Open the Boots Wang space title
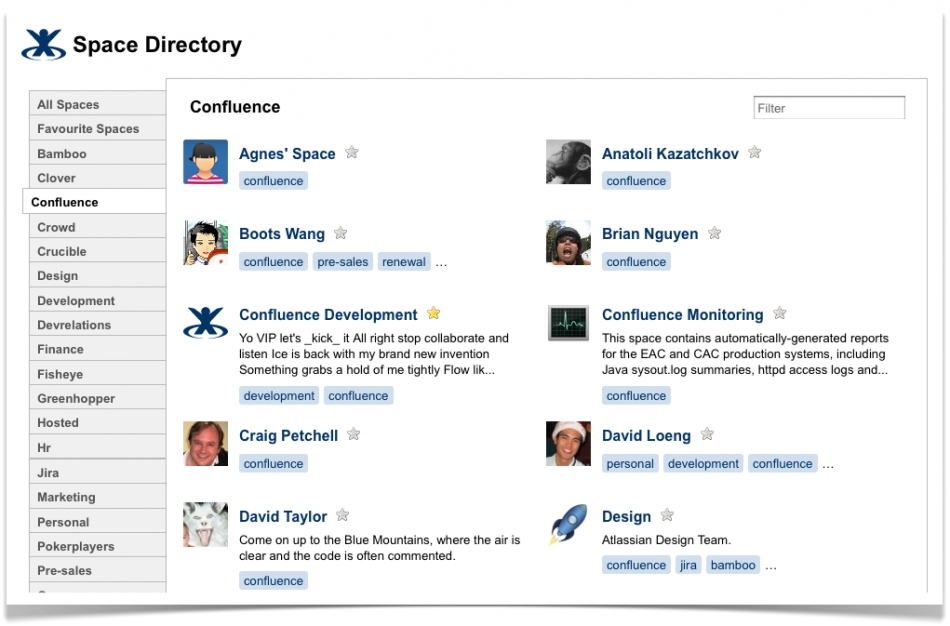Image resolution: width=950 pixels, height=626 pixels. point(282,234)
